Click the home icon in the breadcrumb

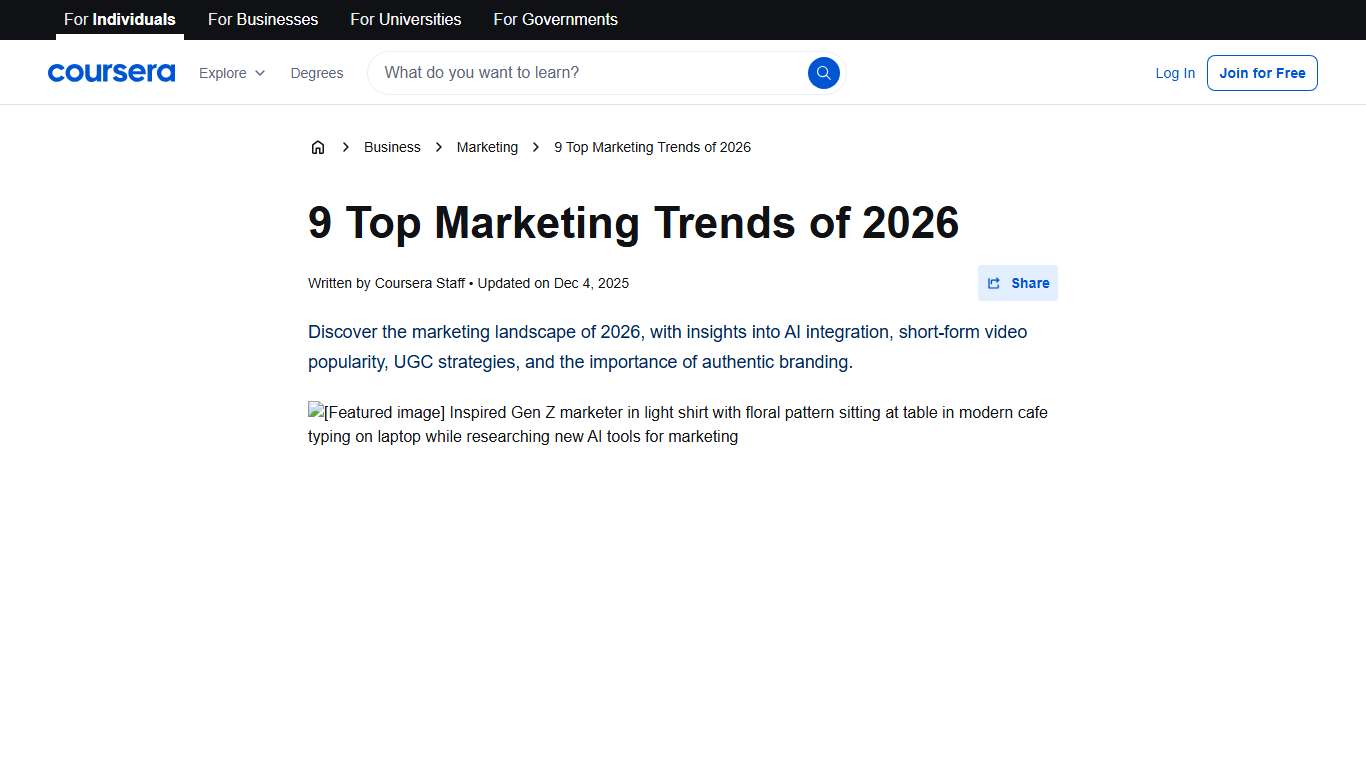tap(318, 146)
